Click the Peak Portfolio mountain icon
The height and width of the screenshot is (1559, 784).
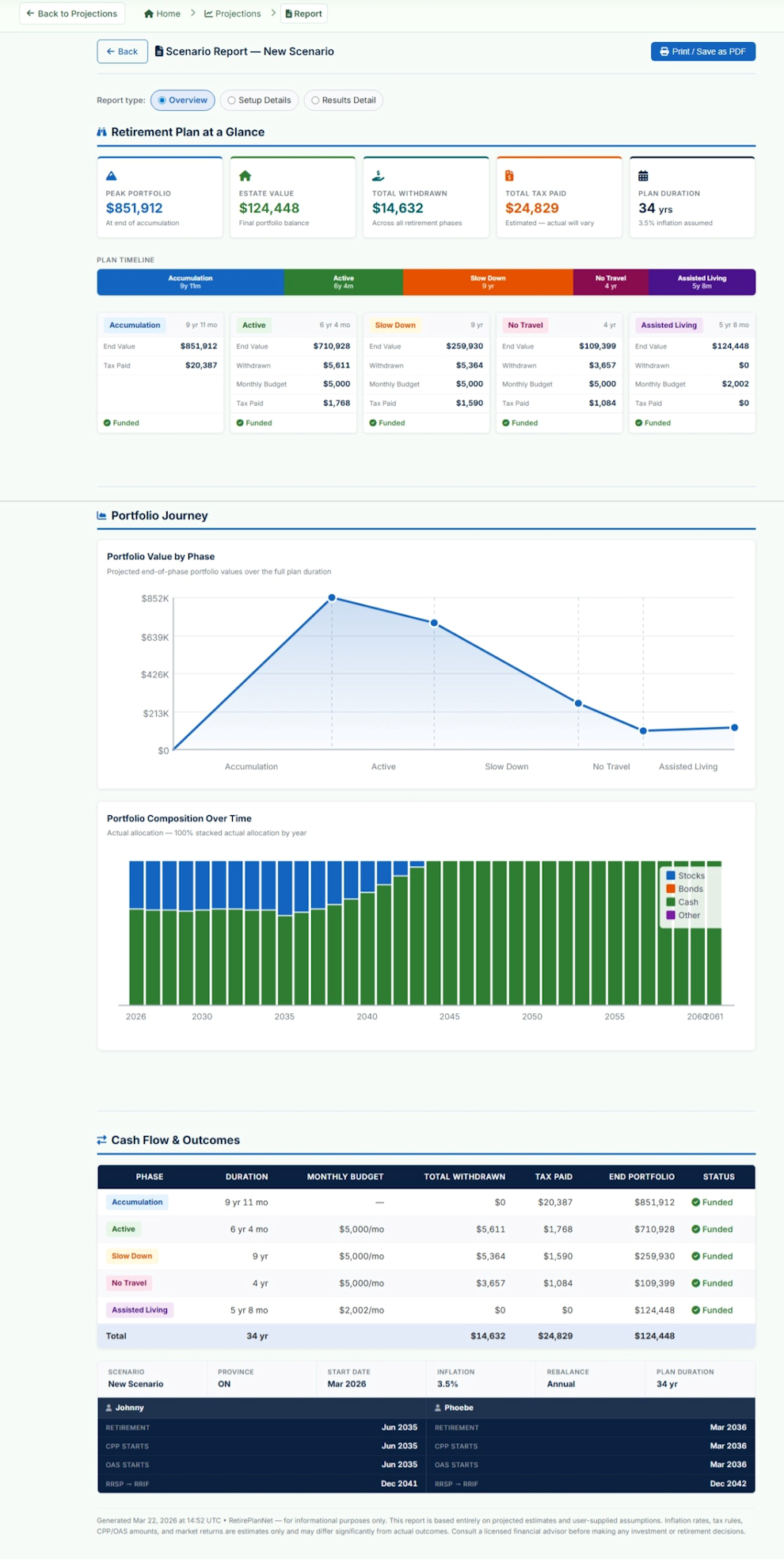112,176
